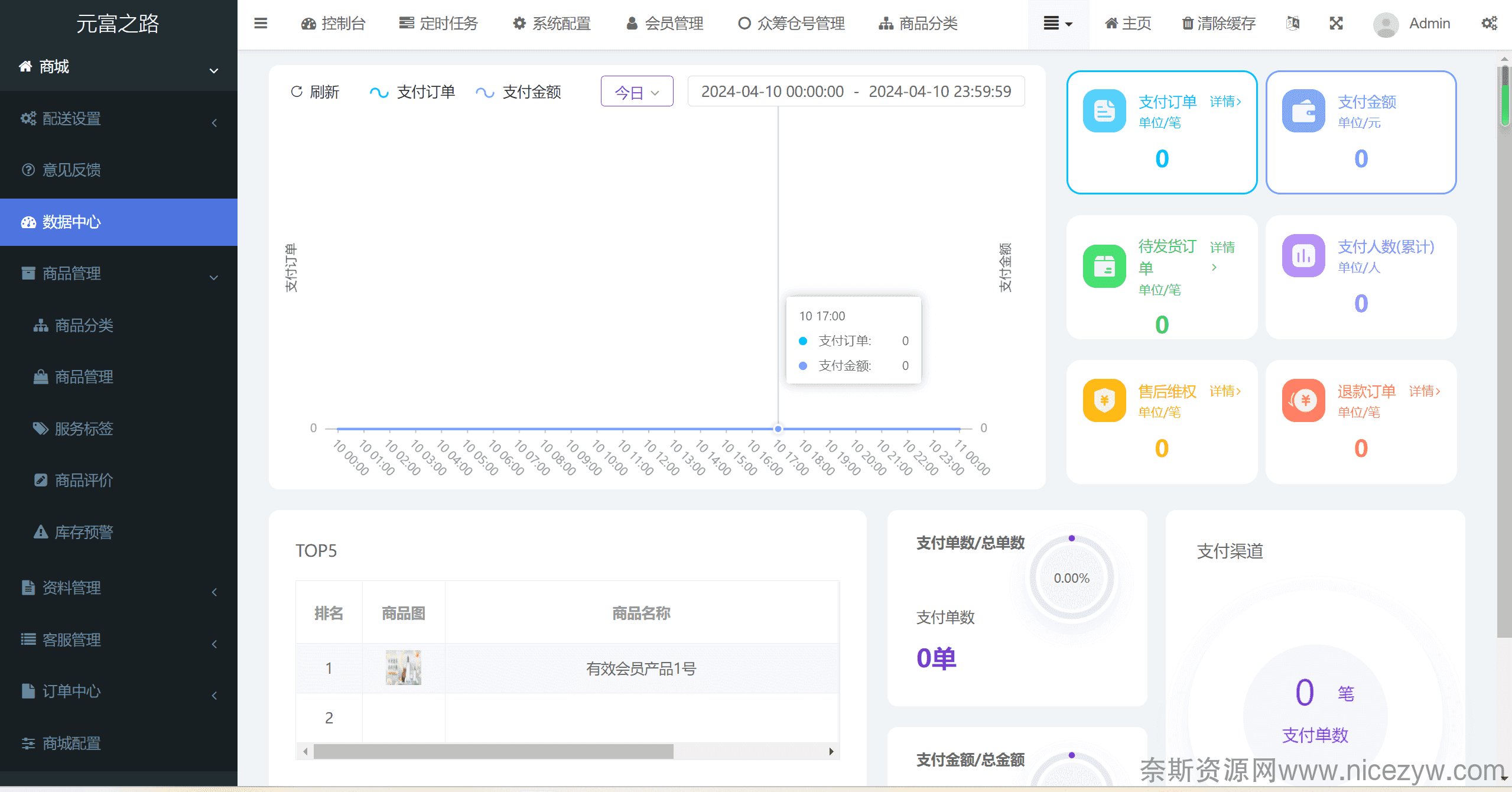Click the blue 支付订单 document icon
Screen dimensions: 1512x792
[1104, 111]
